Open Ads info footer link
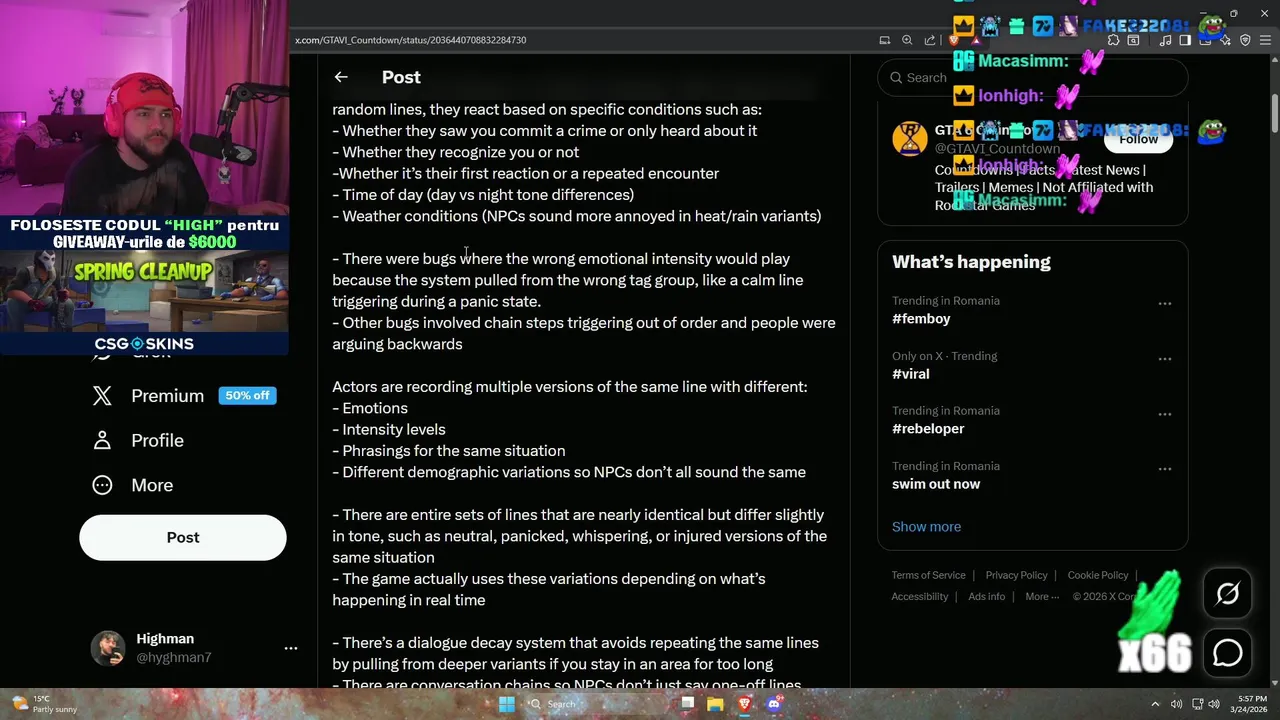1280x720 pixels. 987,597
